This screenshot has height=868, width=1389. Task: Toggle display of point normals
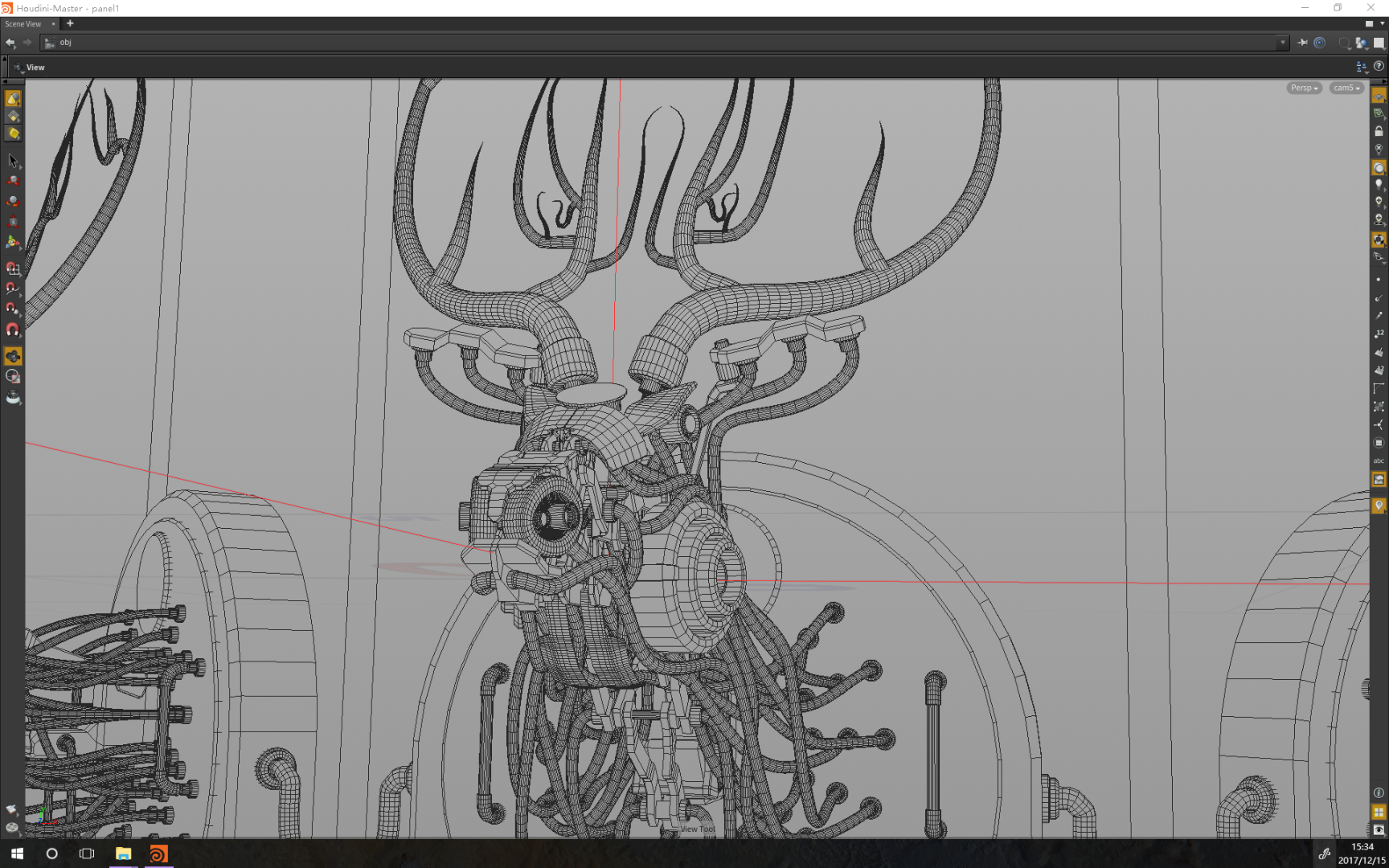coord(1379,298)
